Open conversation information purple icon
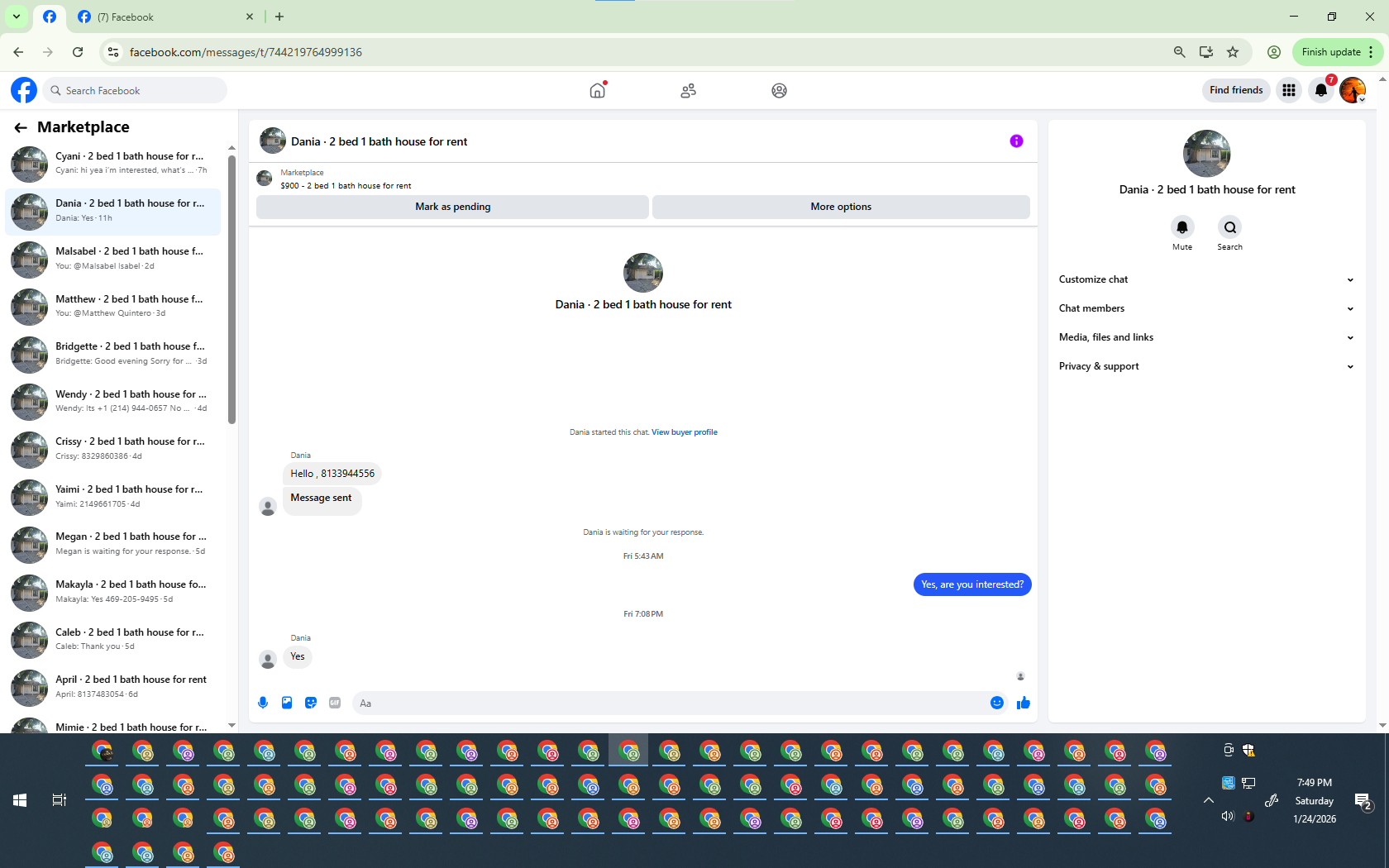Screen dimensions: 1389x868 pos(1016,141)
